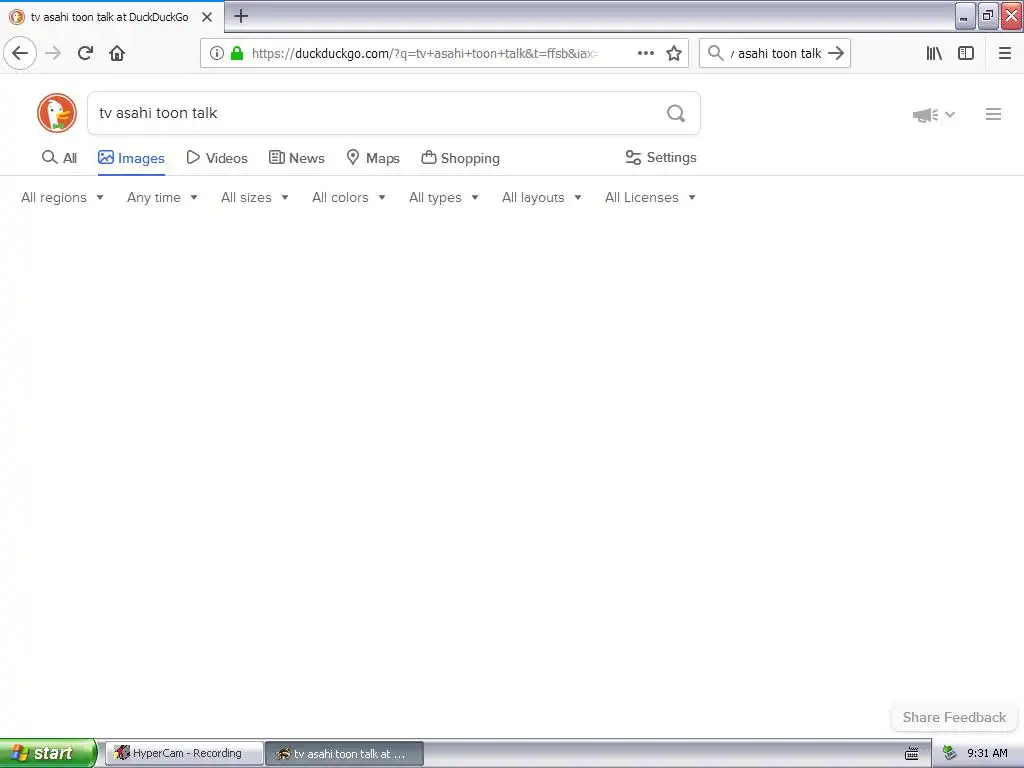Run the search with DuckDuckGo magnifier
The height and width of the screenshot is (768, 1024).
(676, 114)
